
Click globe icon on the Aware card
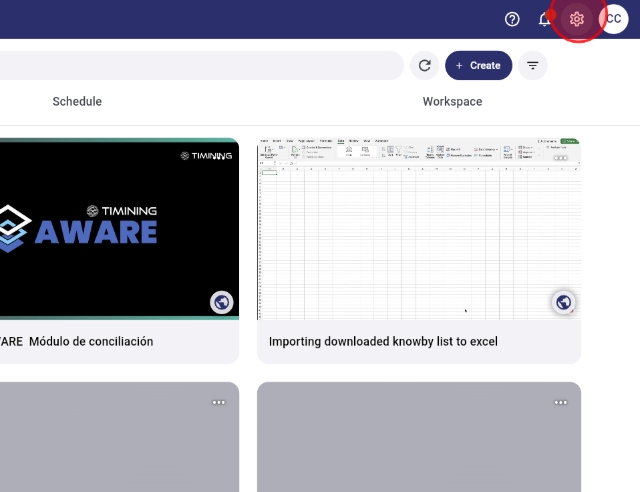[222, 303]
